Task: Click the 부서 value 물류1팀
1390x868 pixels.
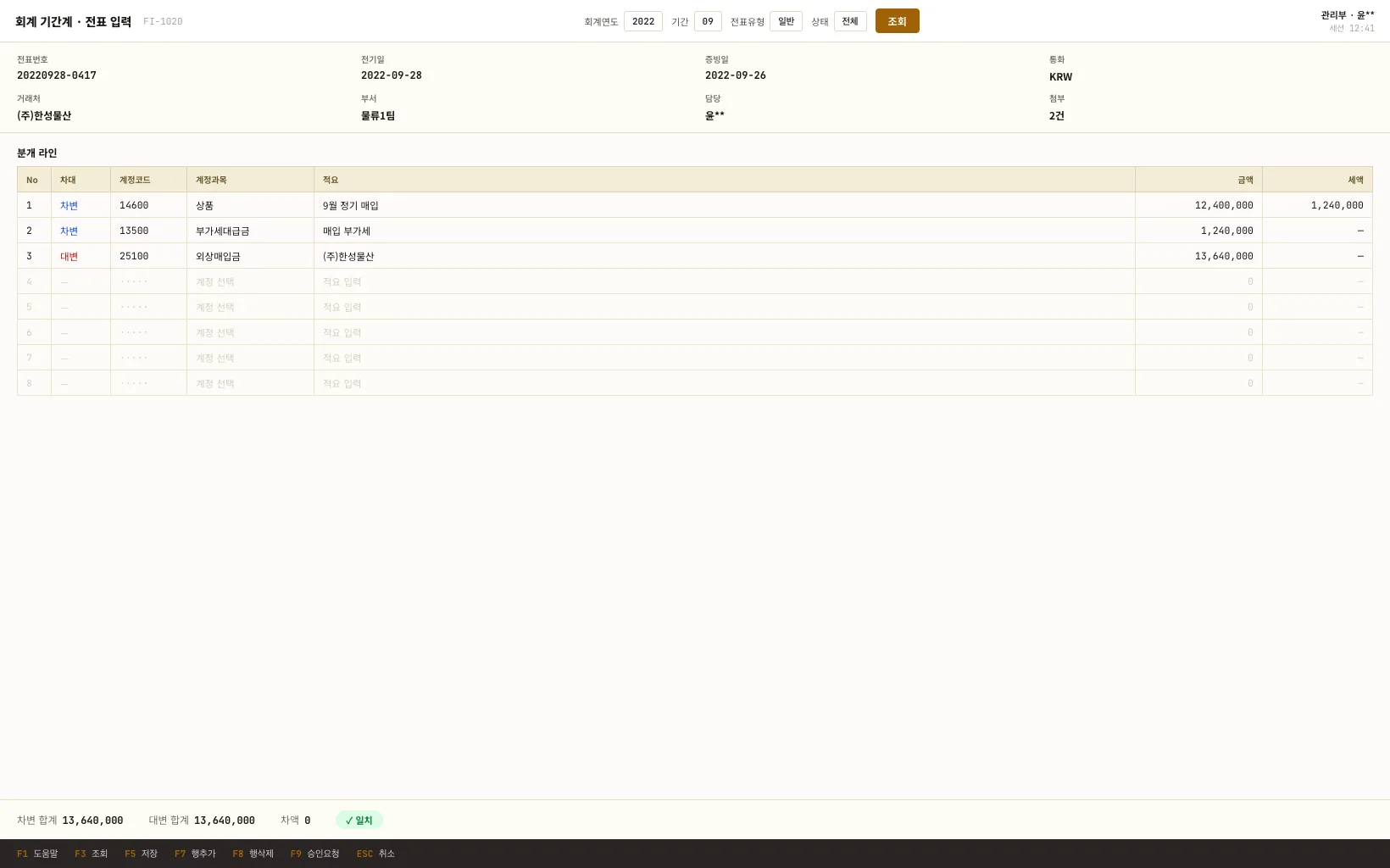Action: tap(378, 116)
